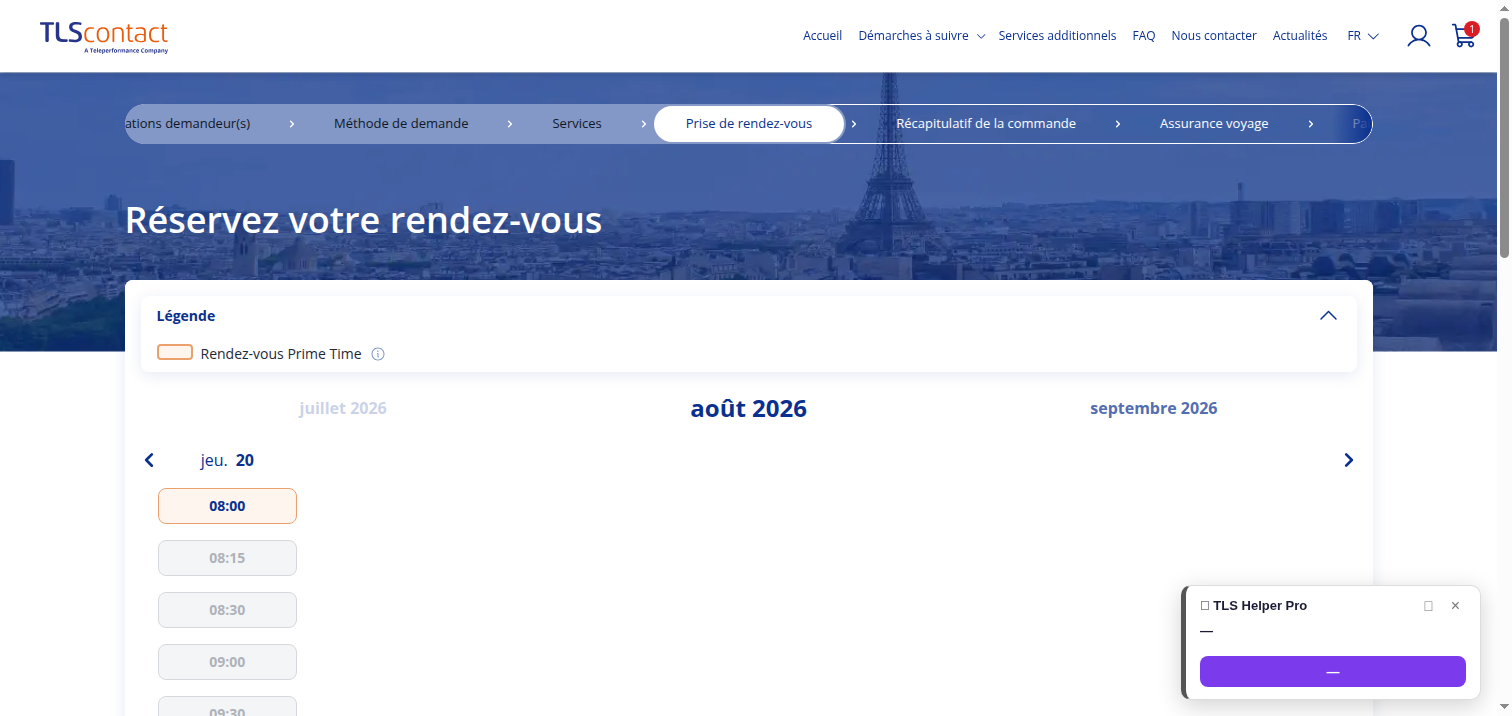Select the 08:00 Prime Time slot
The height and width of the screenshot is (716, 1512).
pos(227,506)
